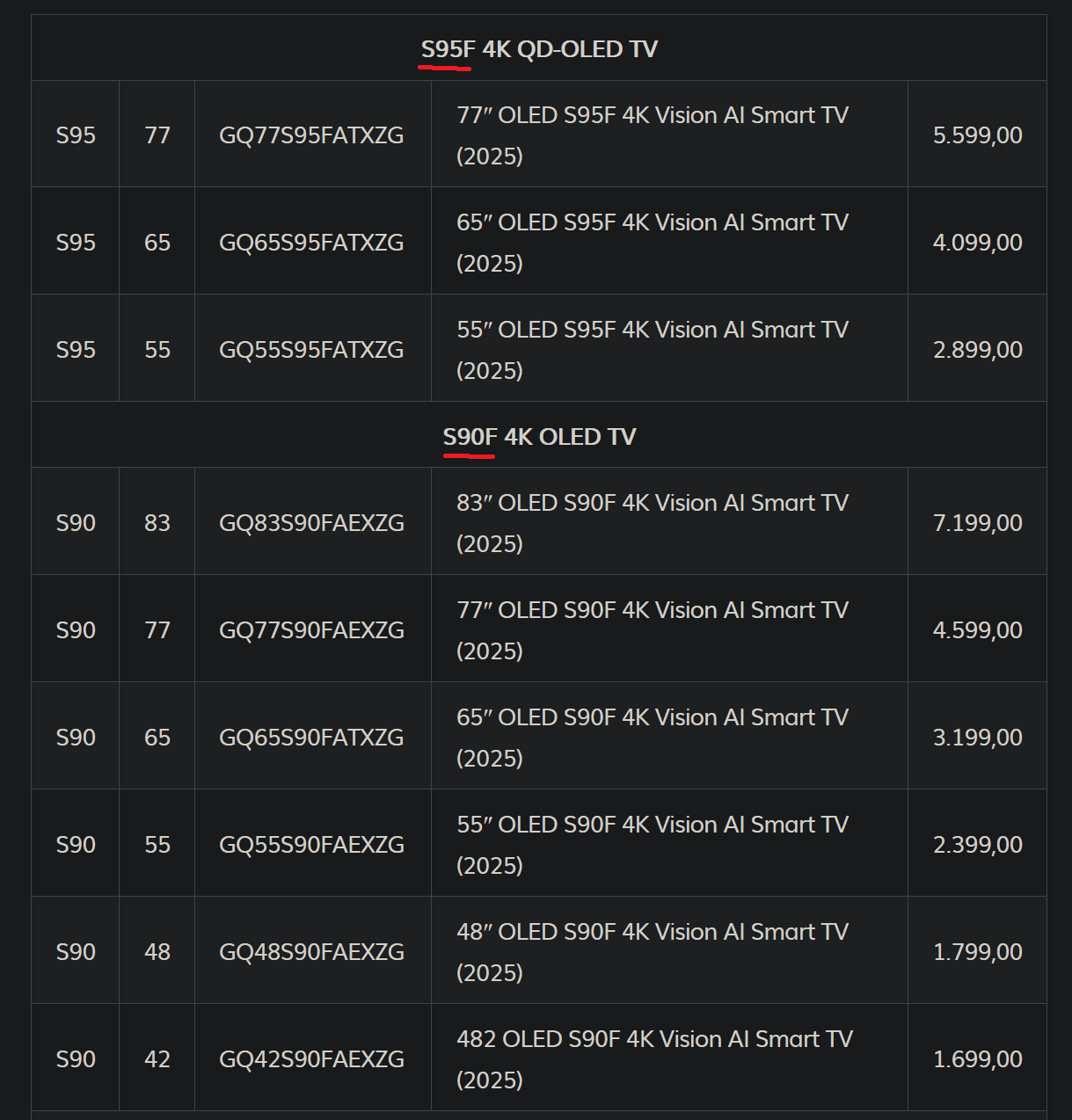The width and height of the screenshot is (1072, 1120).
Task: Click model number GQ55S95FATXZG
Action: click(x=311, y=350)
